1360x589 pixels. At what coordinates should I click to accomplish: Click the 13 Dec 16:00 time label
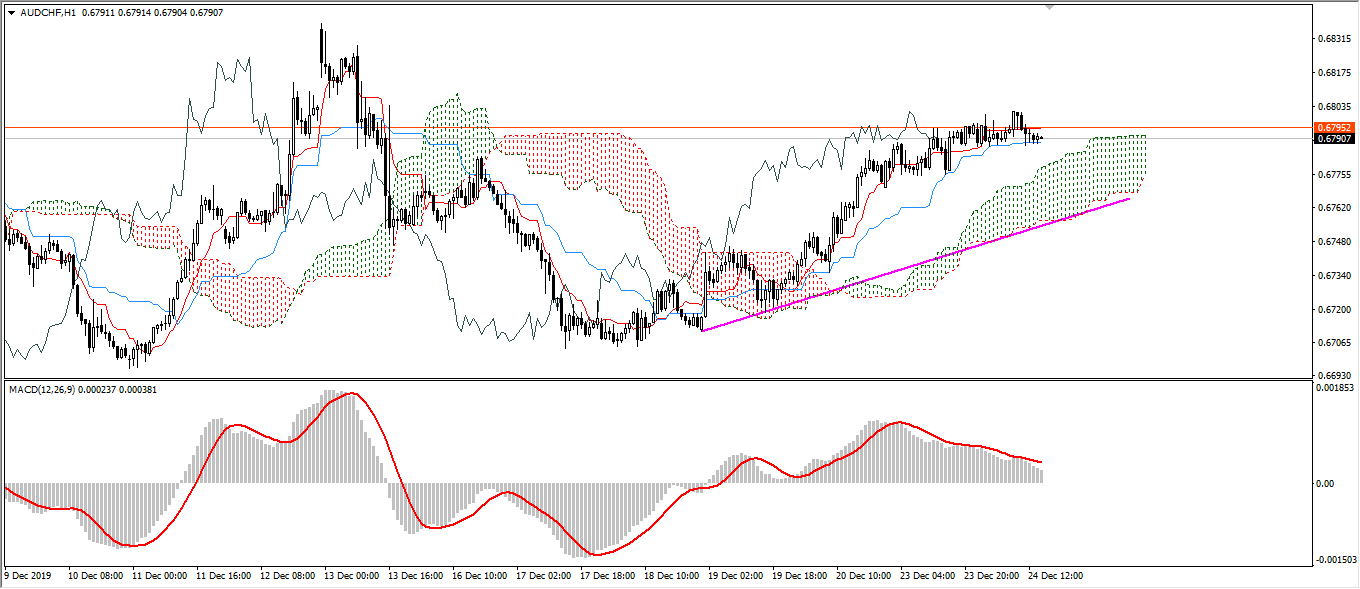point(417,577)
